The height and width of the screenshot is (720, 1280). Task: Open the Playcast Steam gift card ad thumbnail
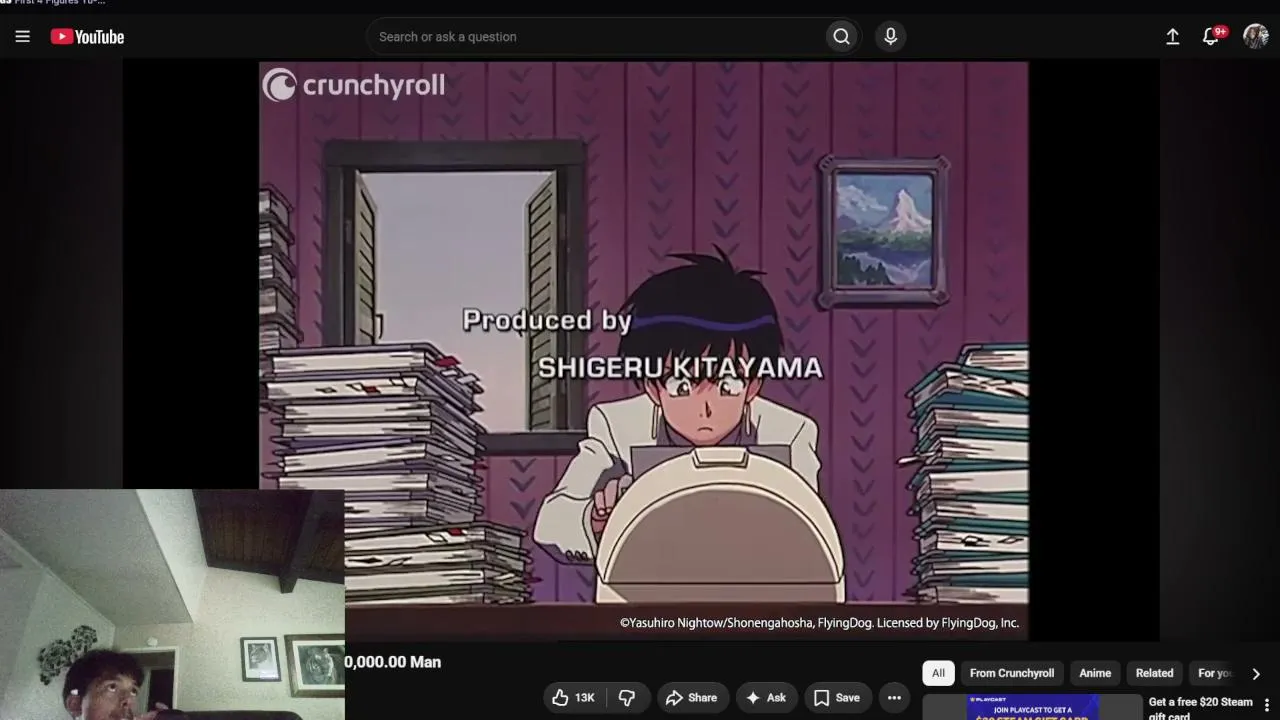1032,707
